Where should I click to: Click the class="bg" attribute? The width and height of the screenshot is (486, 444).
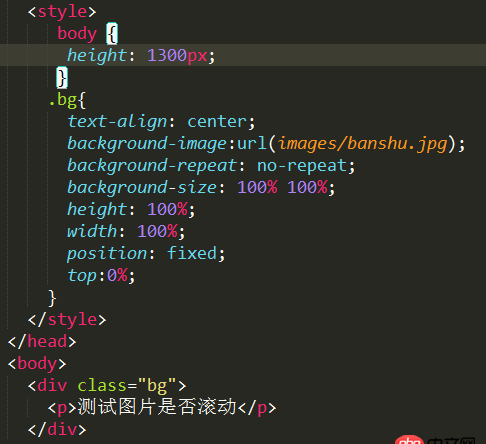click(127, 386)
